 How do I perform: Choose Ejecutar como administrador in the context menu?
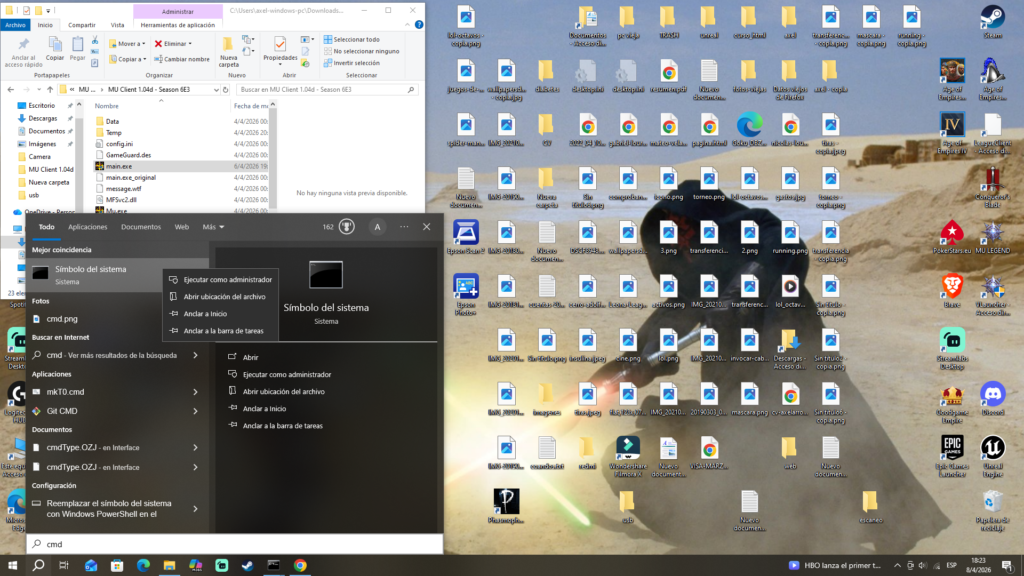[x=227, y=280]
